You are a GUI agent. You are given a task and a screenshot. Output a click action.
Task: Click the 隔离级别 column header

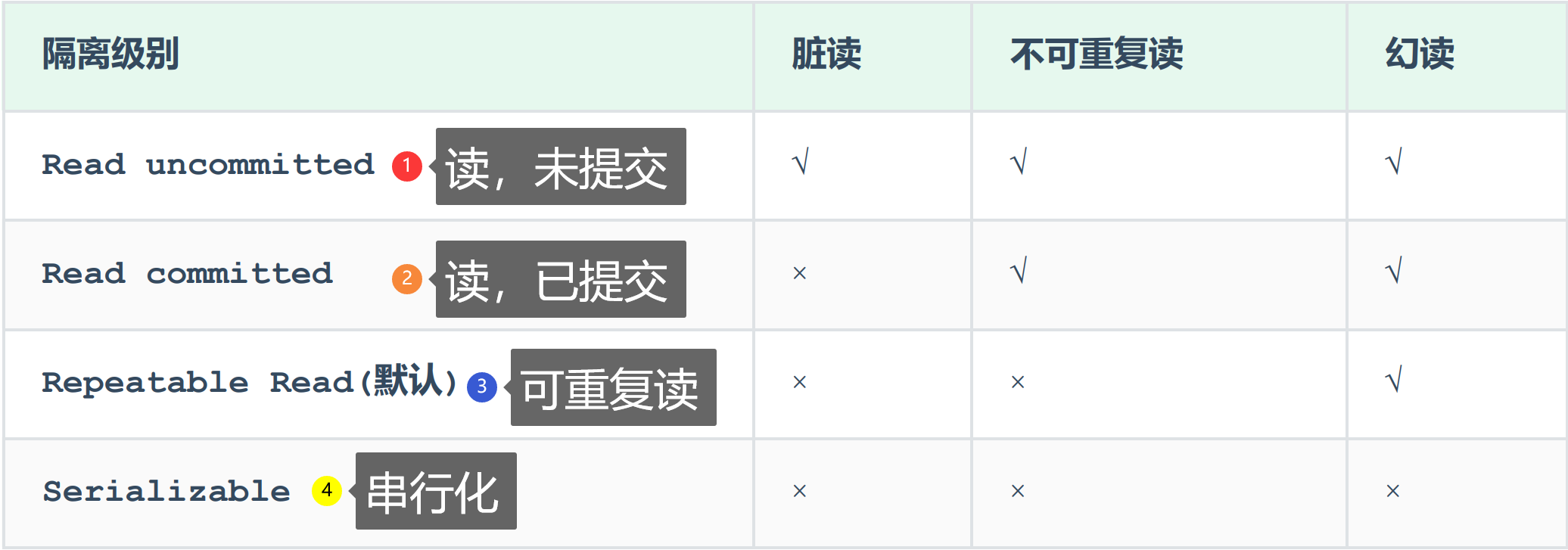110,54
